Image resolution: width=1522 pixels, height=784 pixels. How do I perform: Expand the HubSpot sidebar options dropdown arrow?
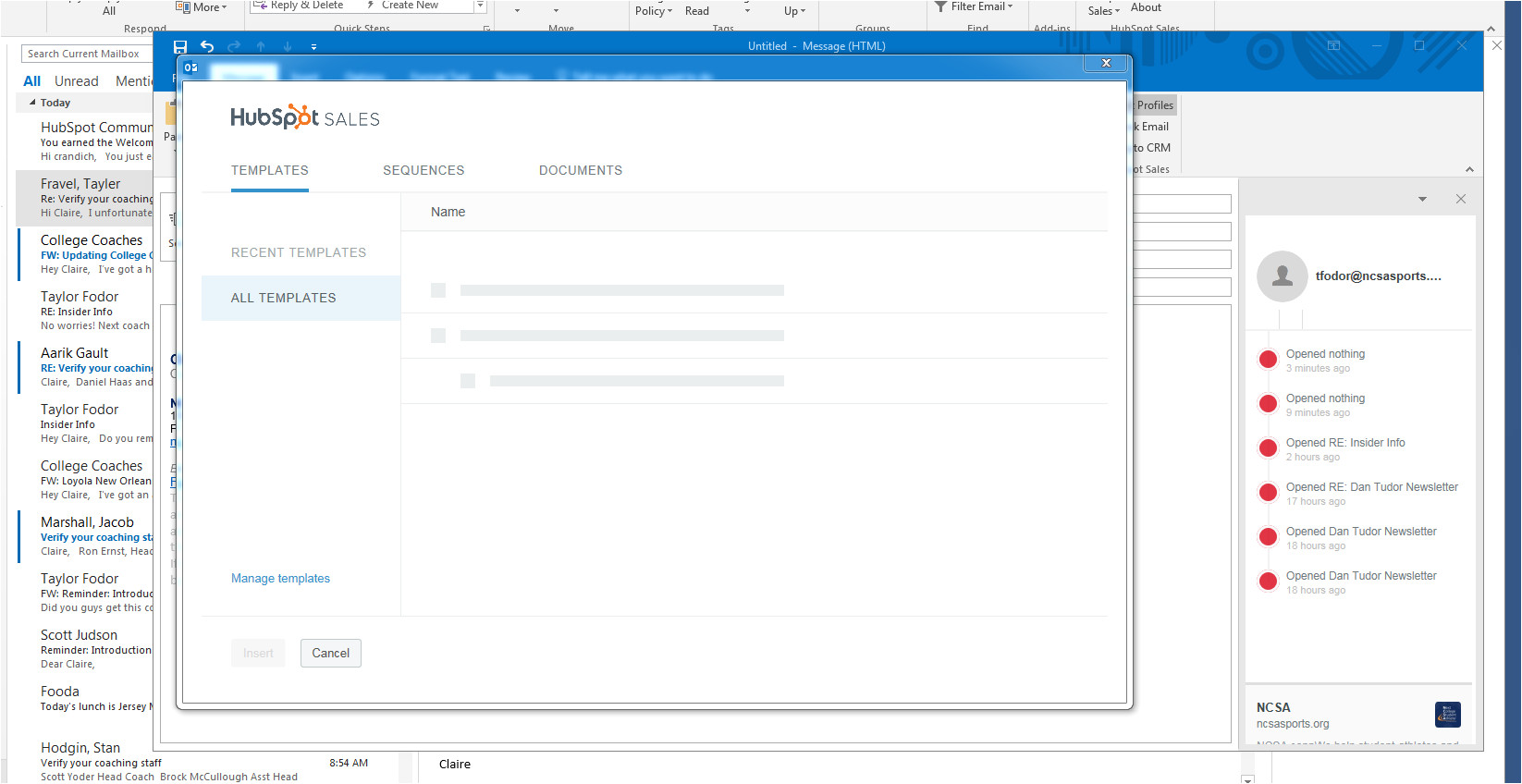click(1422, 199)
